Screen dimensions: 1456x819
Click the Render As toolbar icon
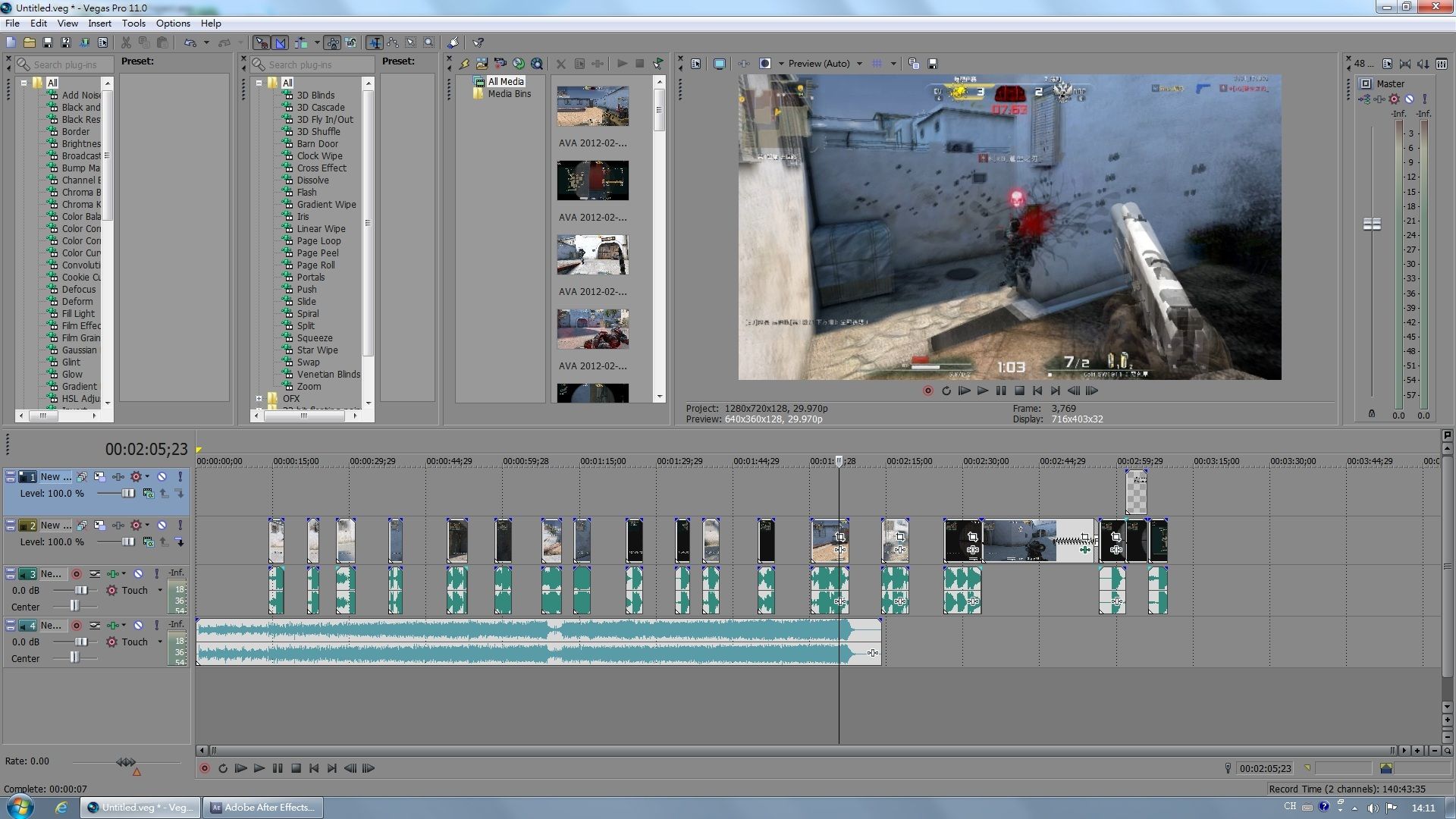point(84,43)
